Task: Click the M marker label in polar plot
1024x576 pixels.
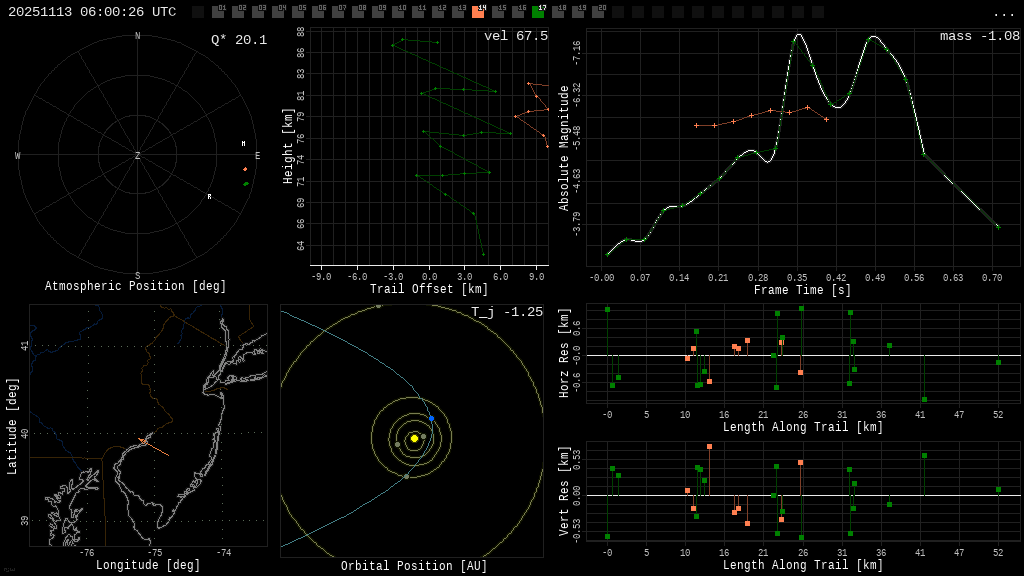Action: tap(244, 144)
